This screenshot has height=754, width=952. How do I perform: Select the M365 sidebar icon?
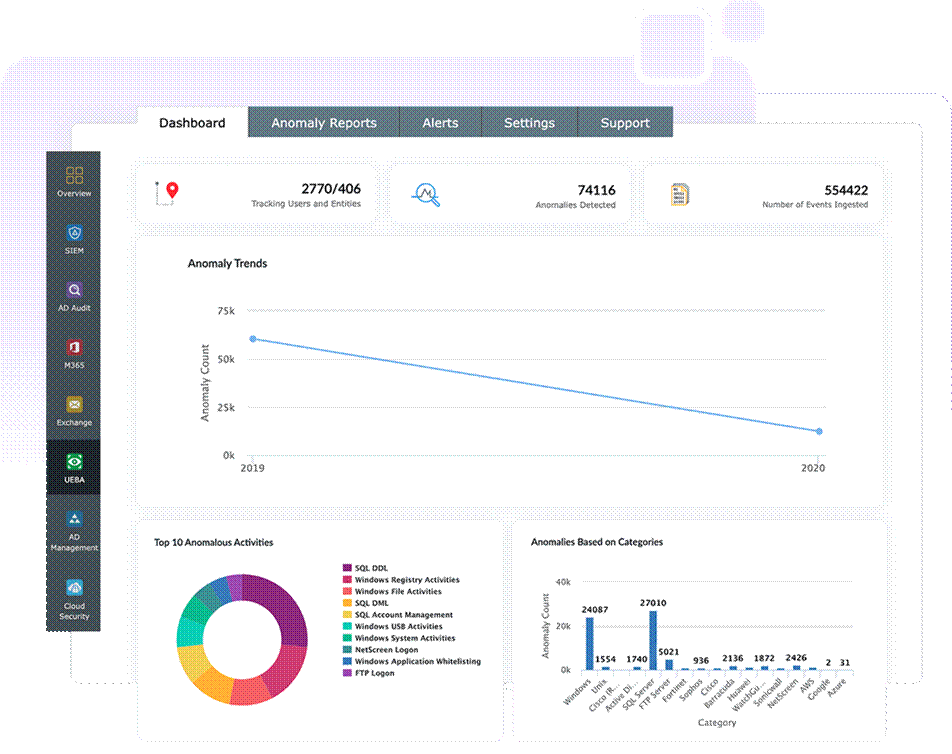click(x=74, y=348)
